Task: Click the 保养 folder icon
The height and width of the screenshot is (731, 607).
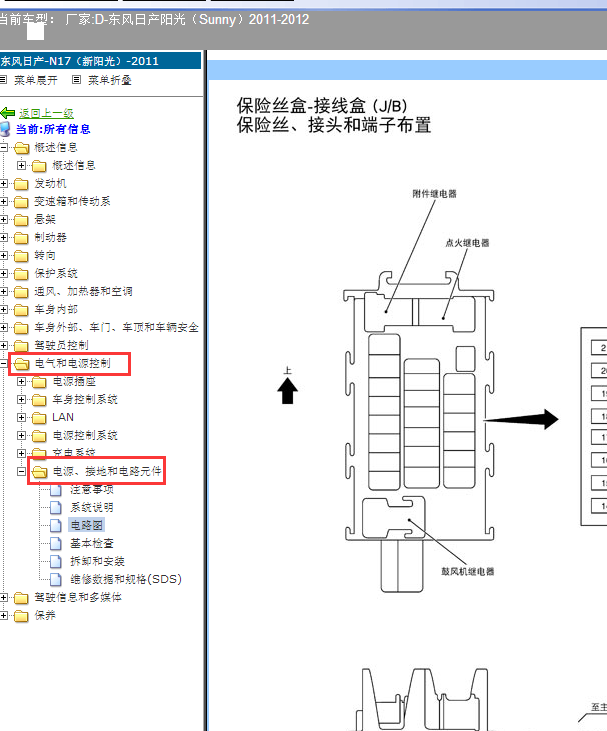Action: [21, 616]
